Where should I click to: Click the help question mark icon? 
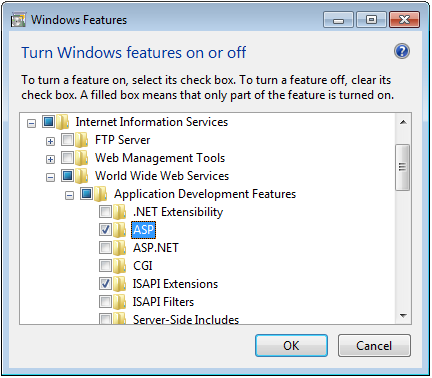[402, 51]
